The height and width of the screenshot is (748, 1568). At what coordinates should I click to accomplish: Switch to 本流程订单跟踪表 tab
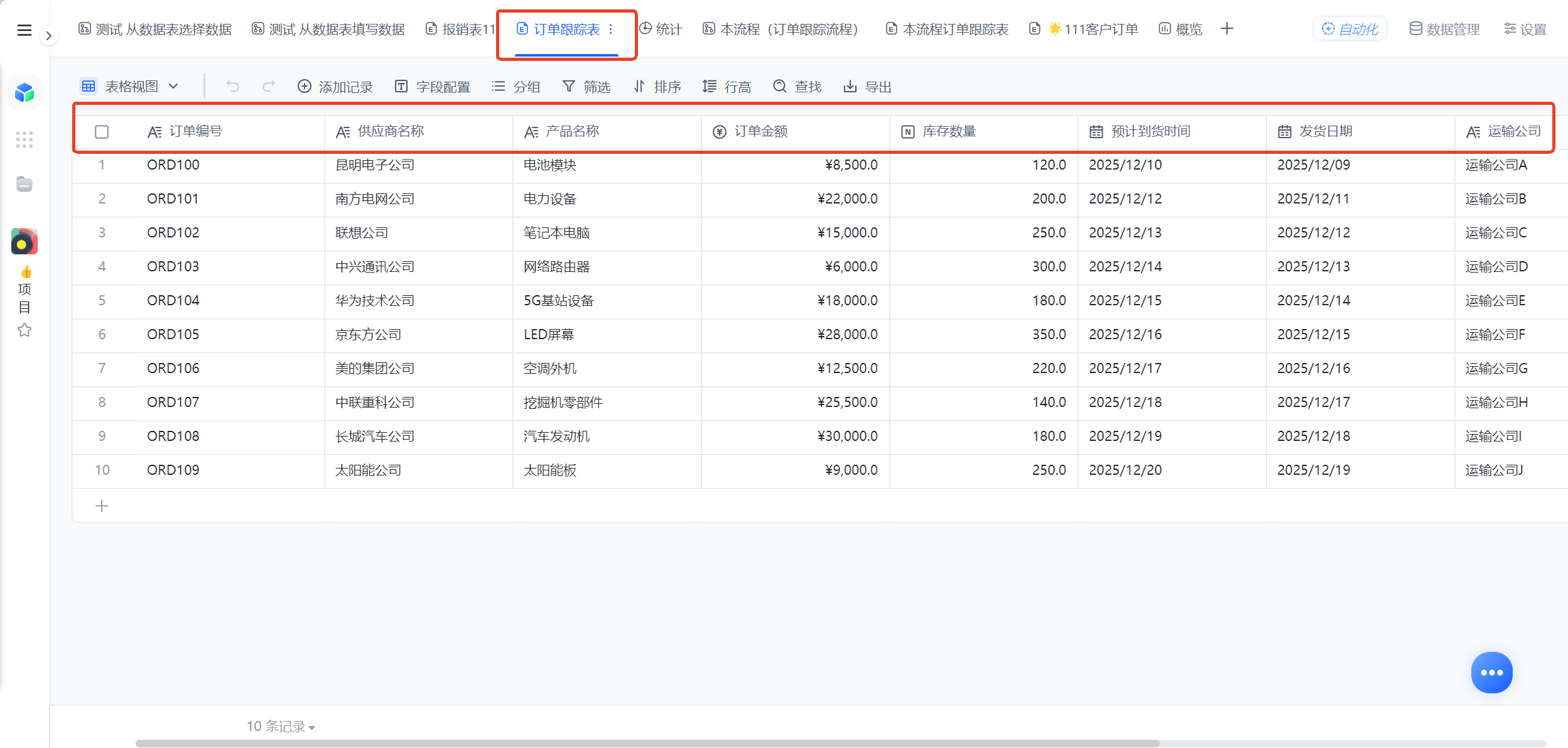(947, 30)
